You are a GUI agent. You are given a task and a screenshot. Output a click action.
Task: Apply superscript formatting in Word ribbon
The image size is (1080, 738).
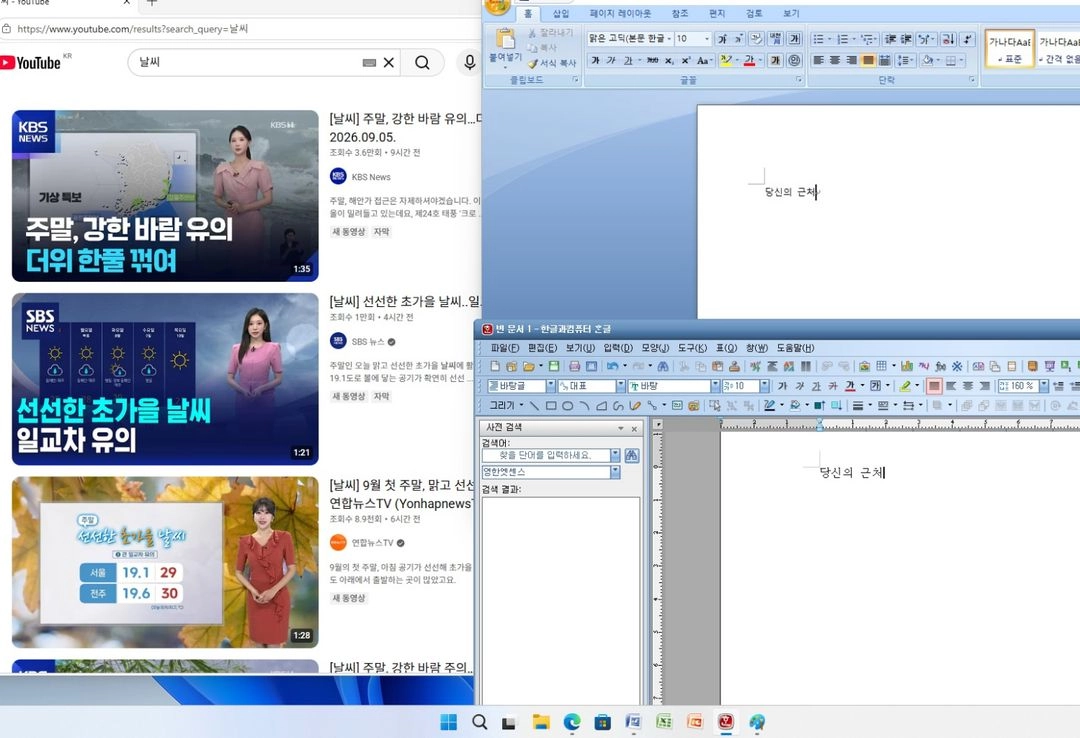click(685, 61)
